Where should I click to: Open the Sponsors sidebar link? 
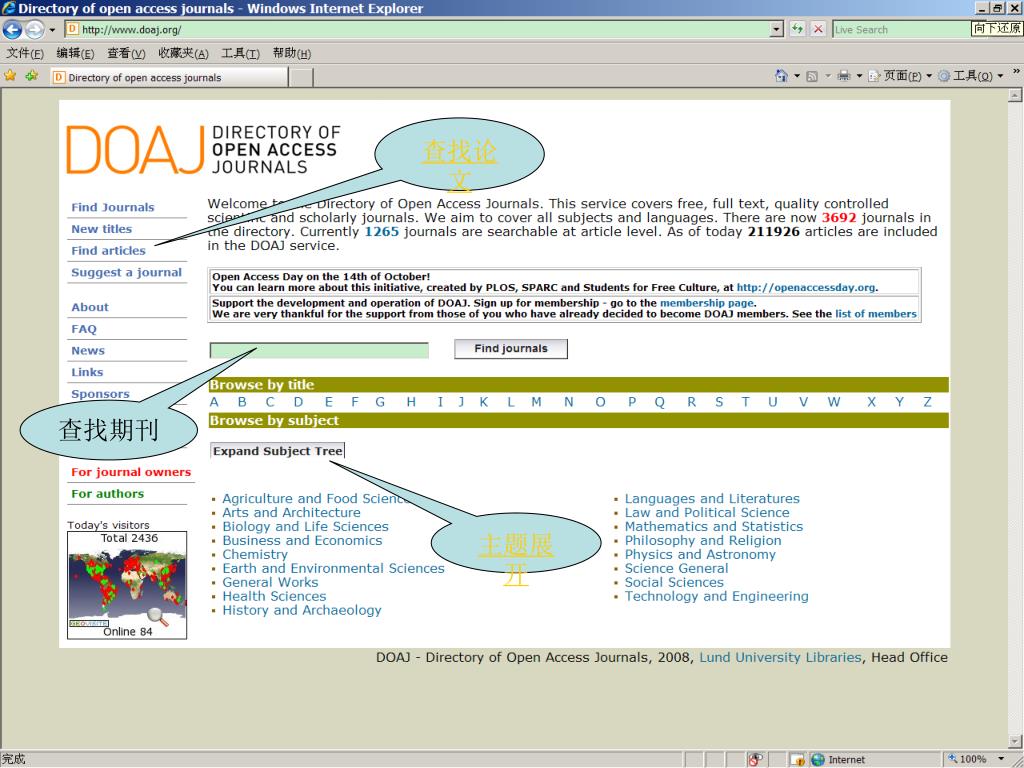100,394
